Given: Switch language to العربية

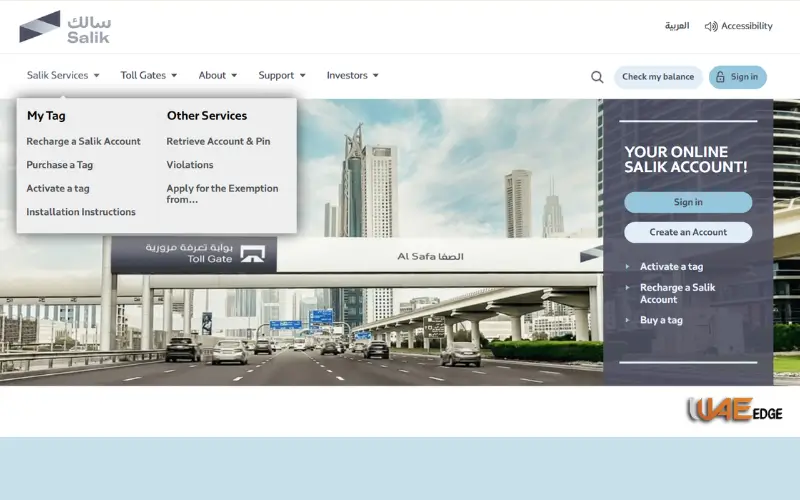Looking at the screenshot, I should click(x=677, y=26).
